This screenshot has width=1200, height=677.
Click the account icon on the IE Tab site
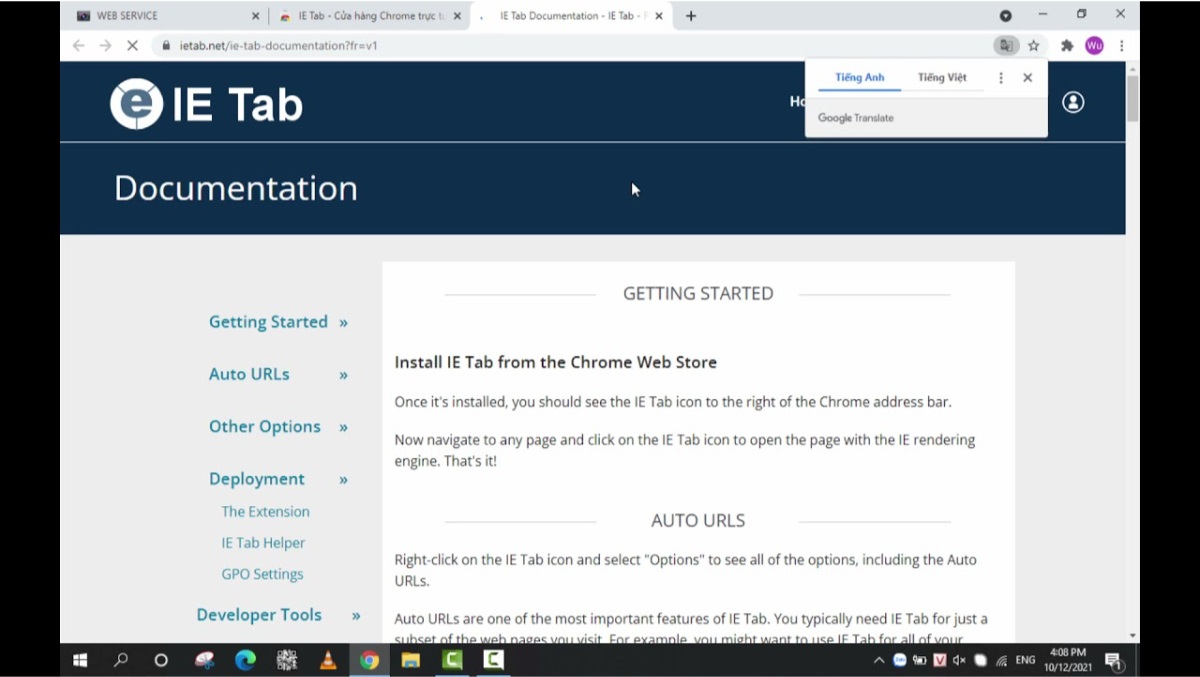1073,102
